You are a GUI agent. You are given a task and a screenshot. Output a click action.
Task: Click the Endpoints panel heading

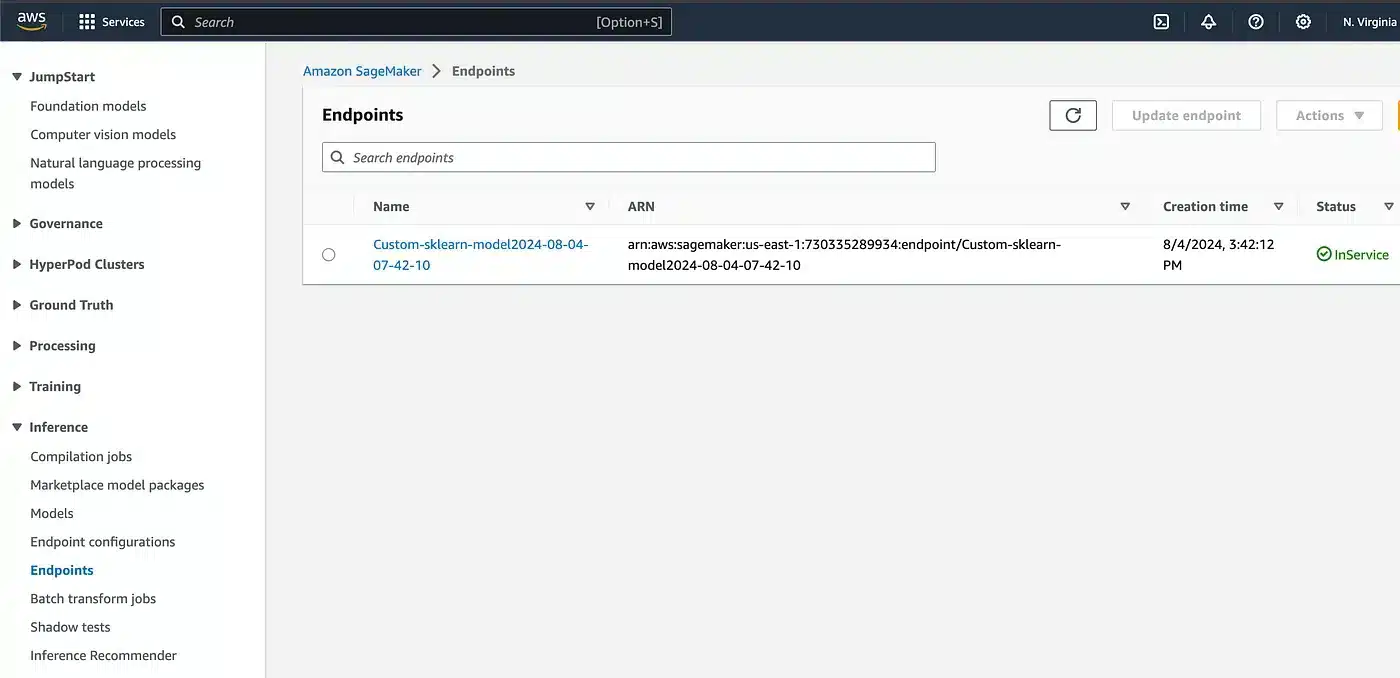[x=362, y=115]
